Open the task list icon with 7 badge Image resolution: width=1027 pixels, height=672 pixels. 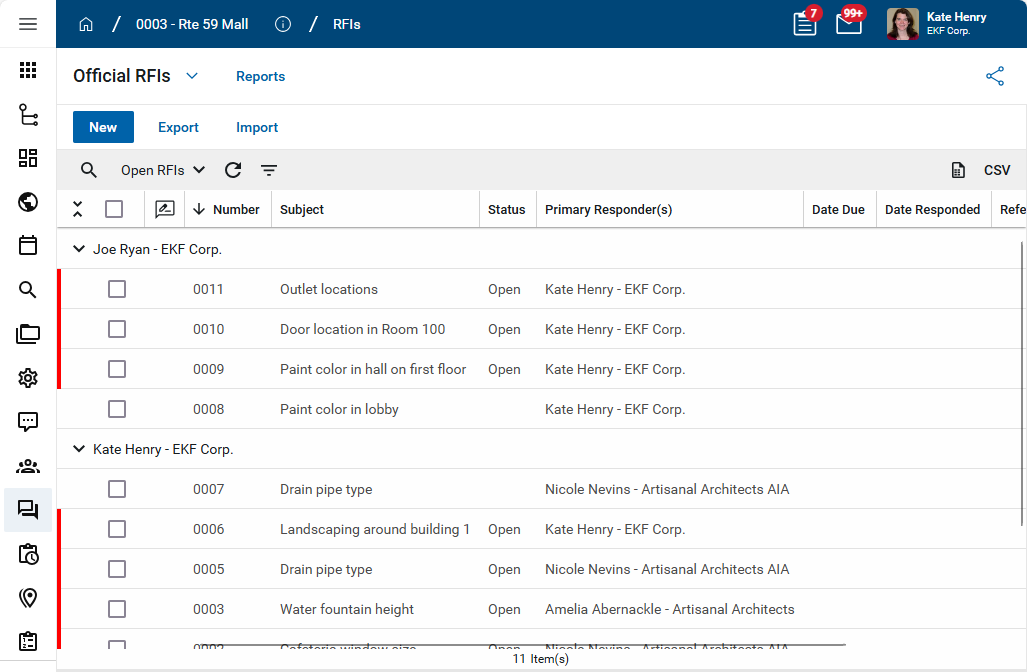coord(805,24)
